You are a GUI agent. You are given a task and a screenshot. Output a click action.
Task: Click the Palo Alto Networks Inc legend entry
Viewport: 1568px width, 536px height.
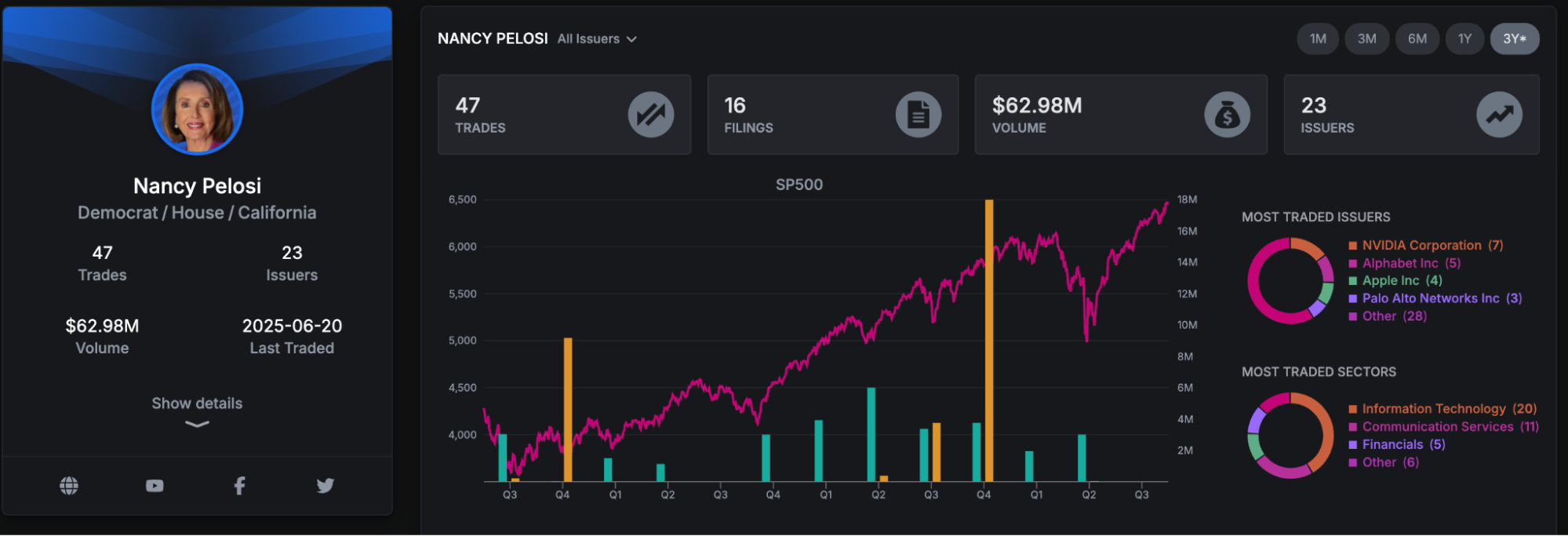[1435, 298]
